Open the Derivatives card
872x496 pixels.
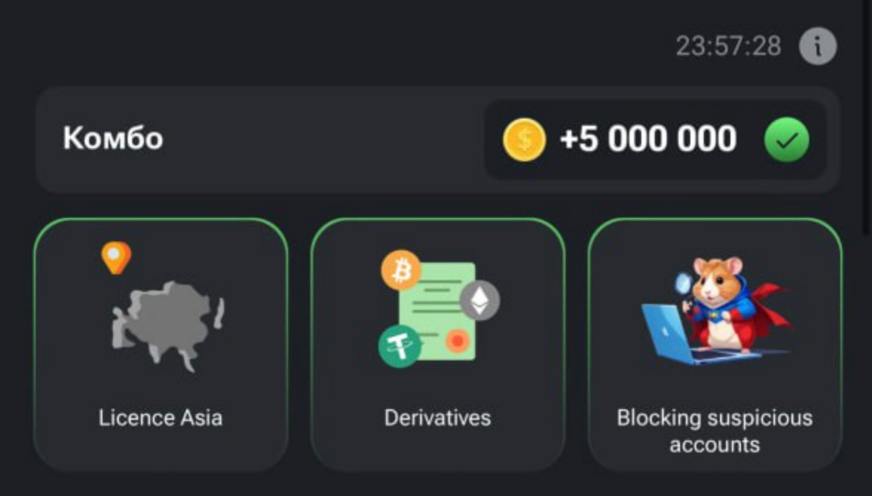pos(438,345)
